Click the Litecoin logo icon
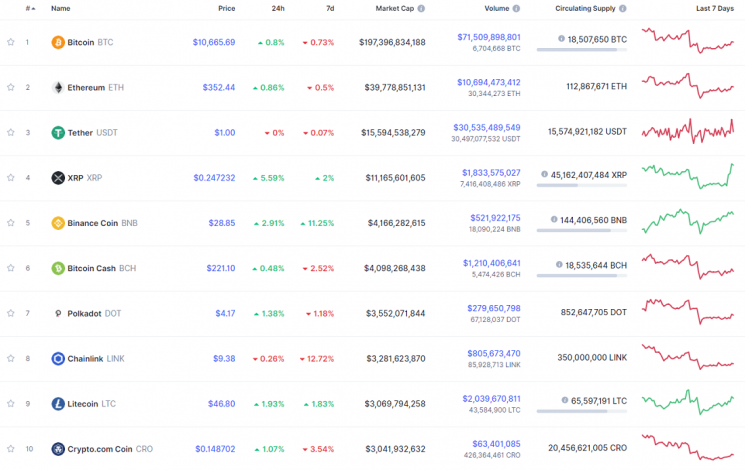The width and height of the screenshot is (745, 470). click(x=58, y=403)
